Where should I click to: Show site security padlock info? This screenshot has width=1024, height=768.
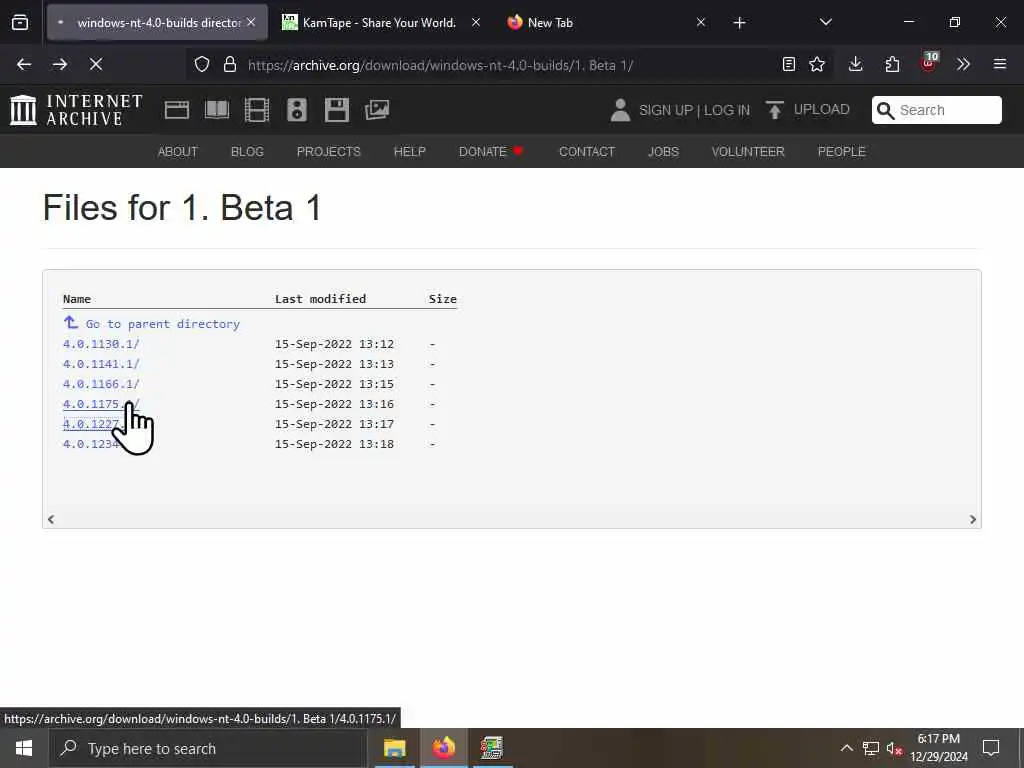click(x=230, y=64)
